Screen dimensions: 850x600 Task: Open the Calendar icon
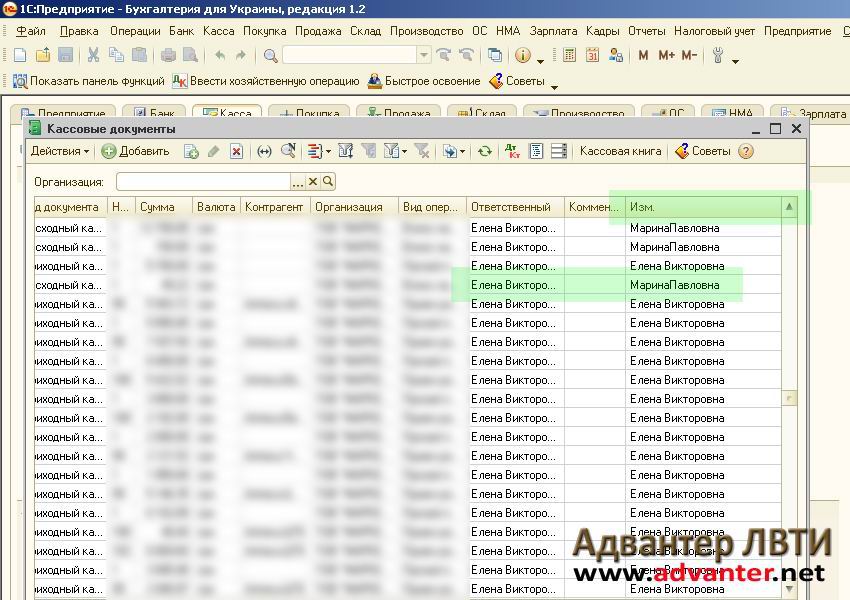[x=592, y=55]
